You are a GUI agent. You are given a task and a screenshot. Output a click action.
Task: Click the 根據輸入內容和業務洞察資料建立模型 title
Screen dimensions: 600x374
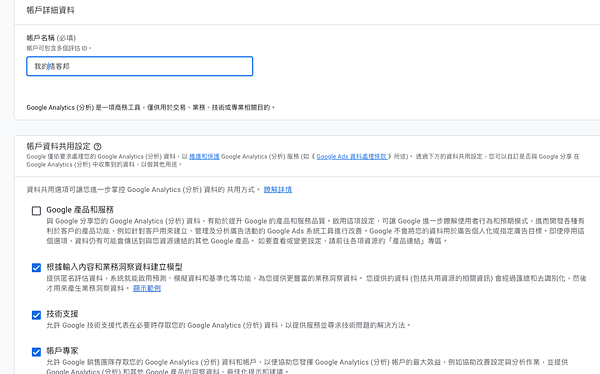click(x=114, y=267)
